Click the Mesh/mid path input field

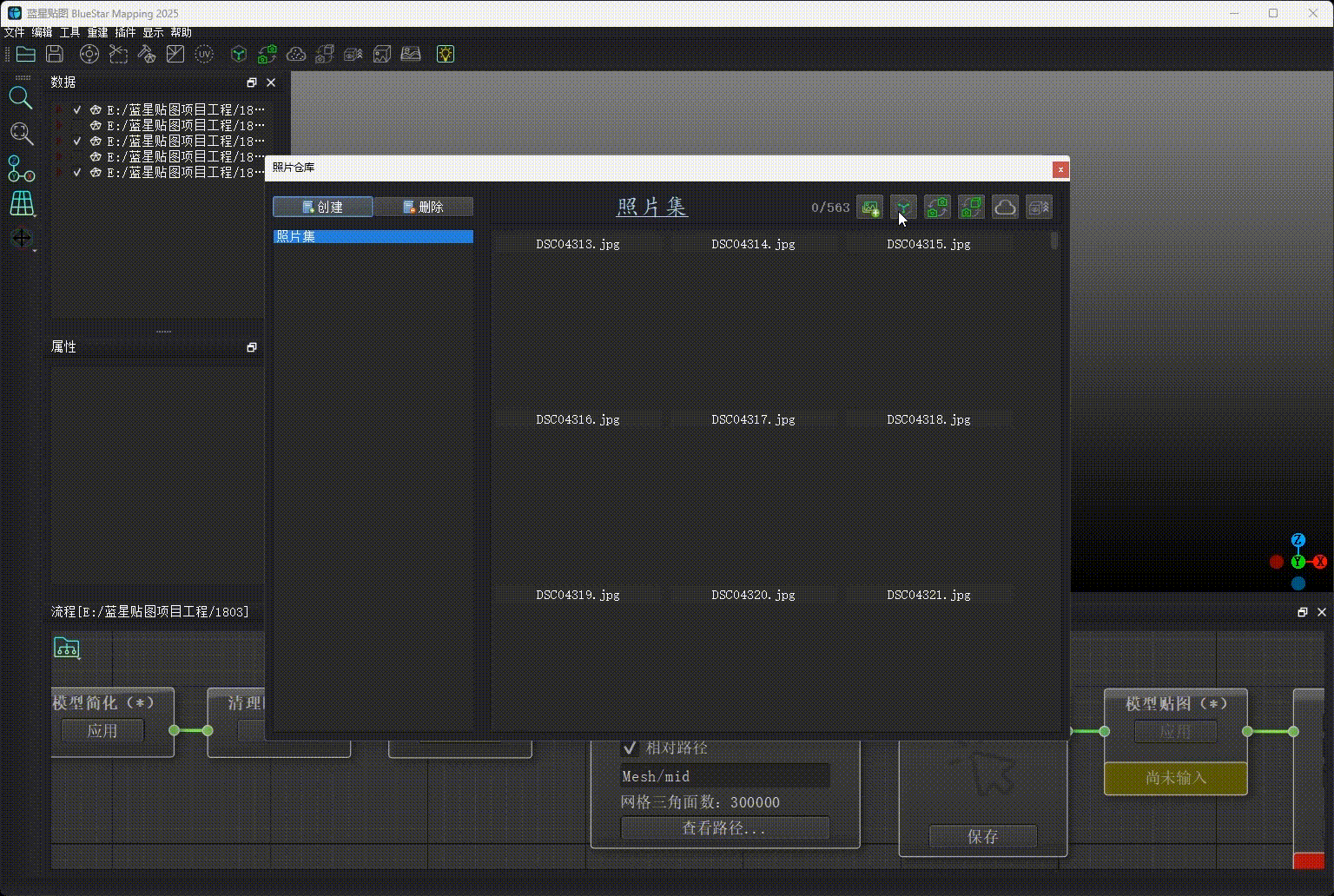point(725,776)
